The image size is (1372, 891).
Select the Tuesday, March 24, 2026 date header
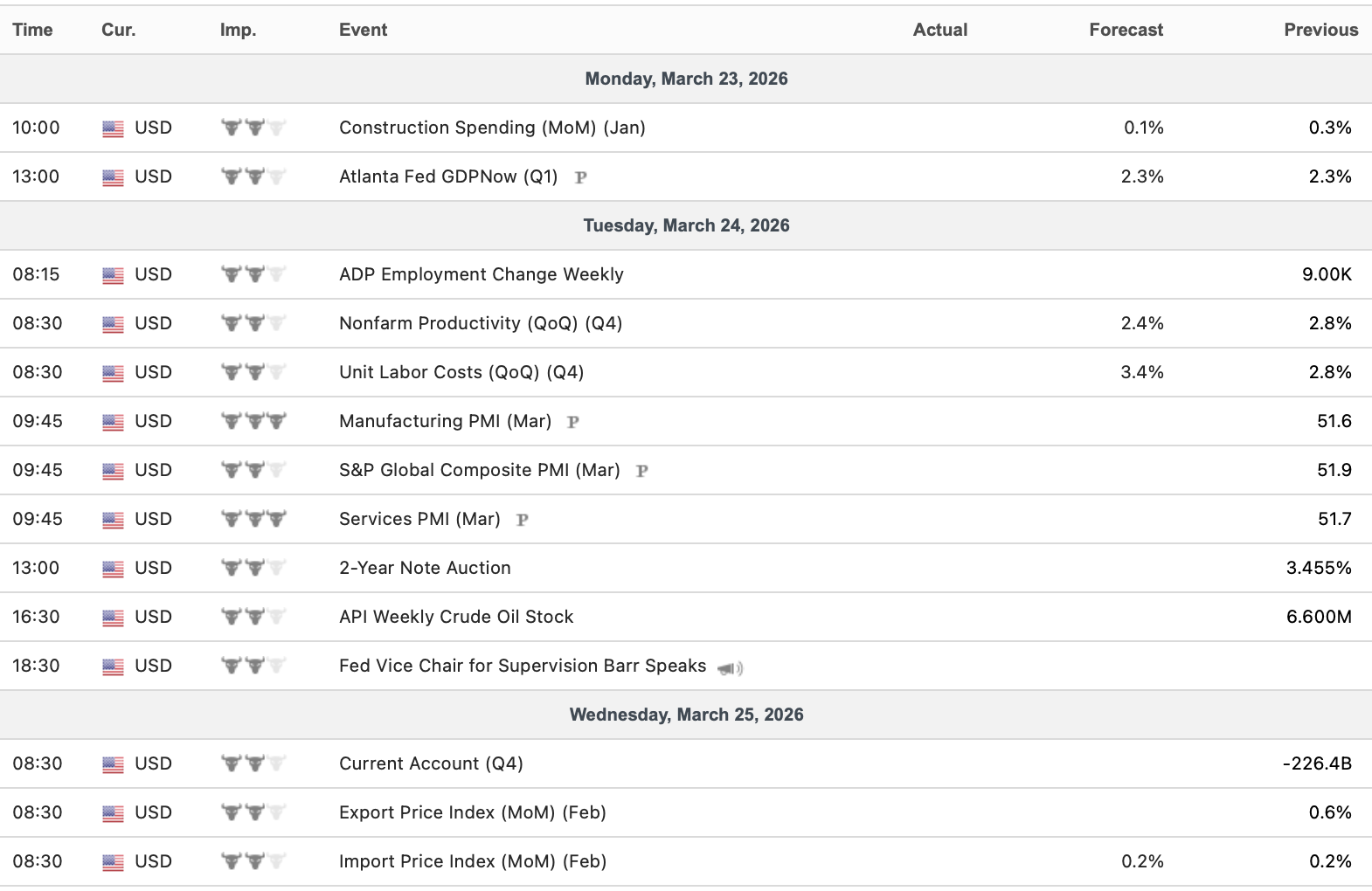click(x=686, y=225)
